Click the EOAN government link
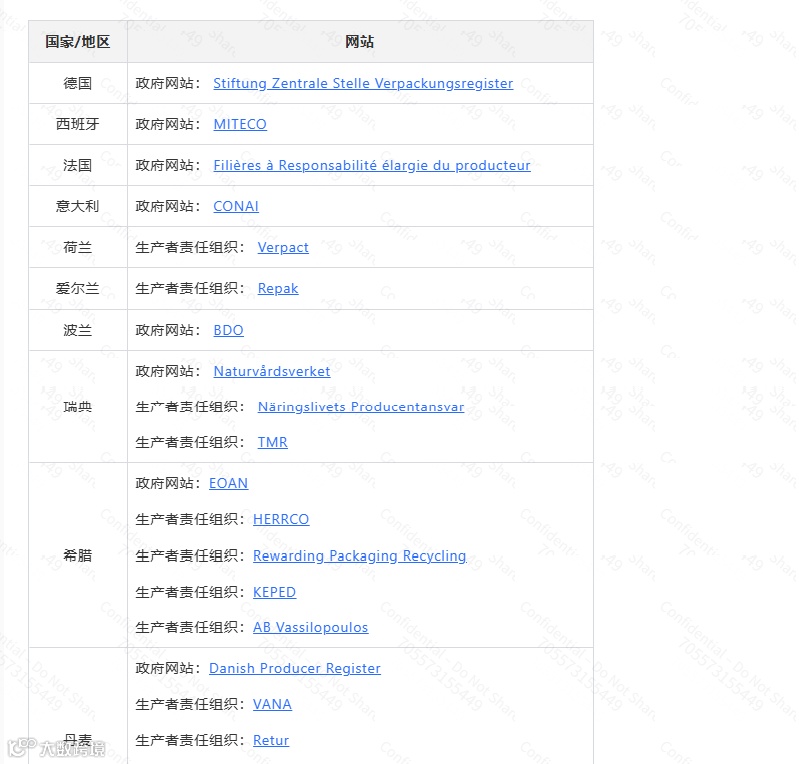 tap(228, 483)
